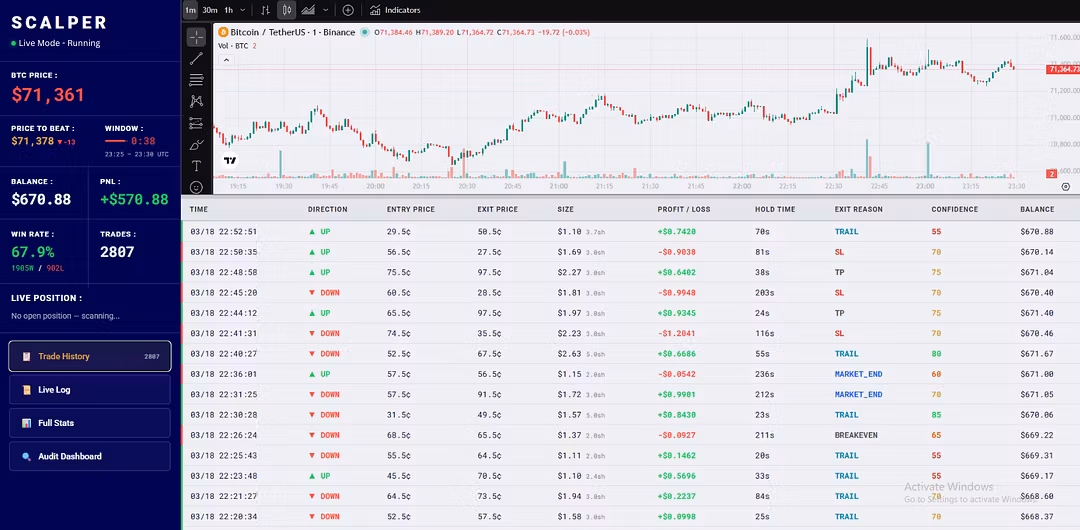This screenshot has width=1080, height=530.
Task: Click the confidence value 85
Action: (936, 415)
